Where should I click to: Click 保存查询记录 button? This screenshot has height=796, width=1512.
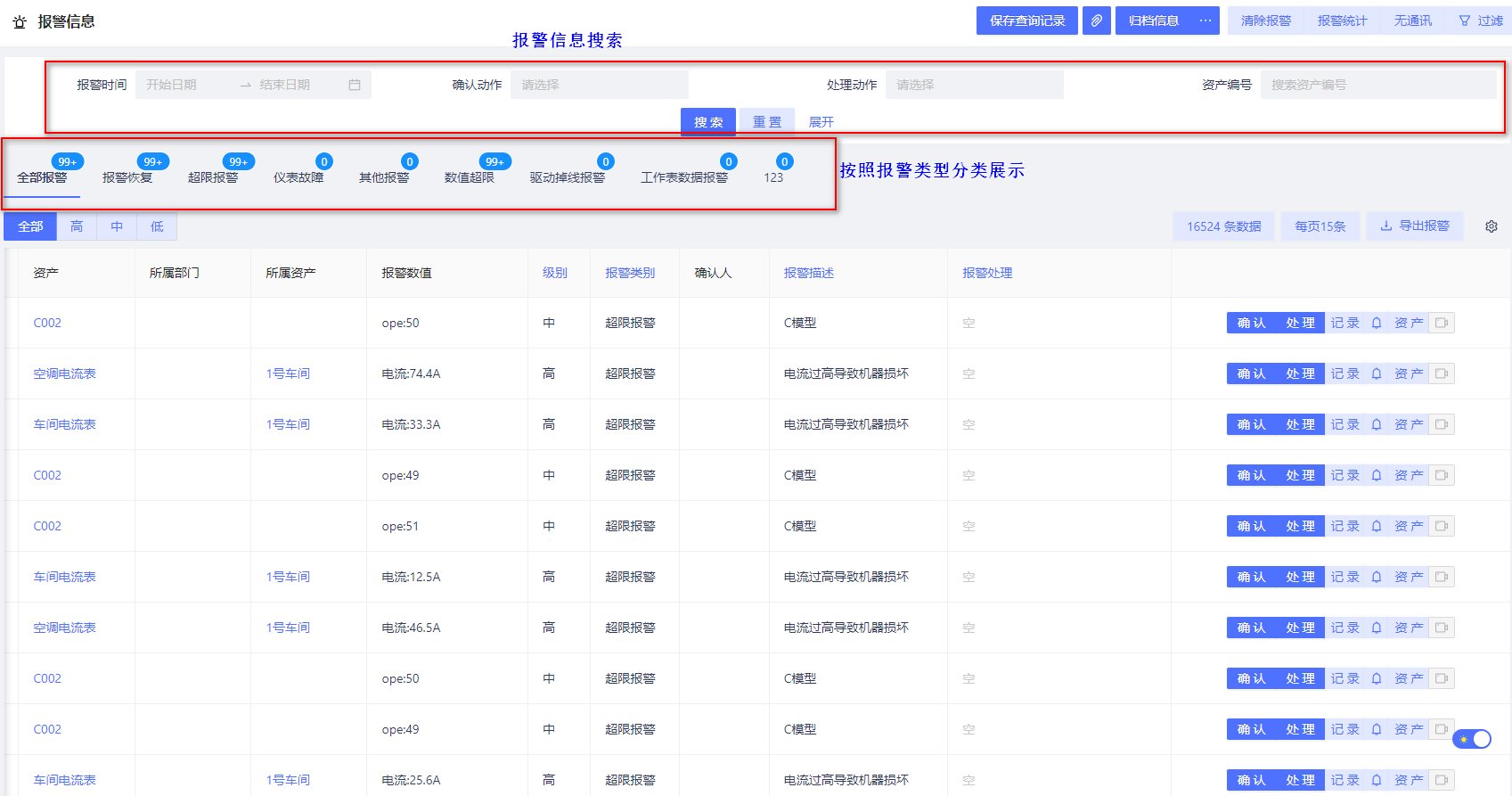click(x=1027, y=21)
